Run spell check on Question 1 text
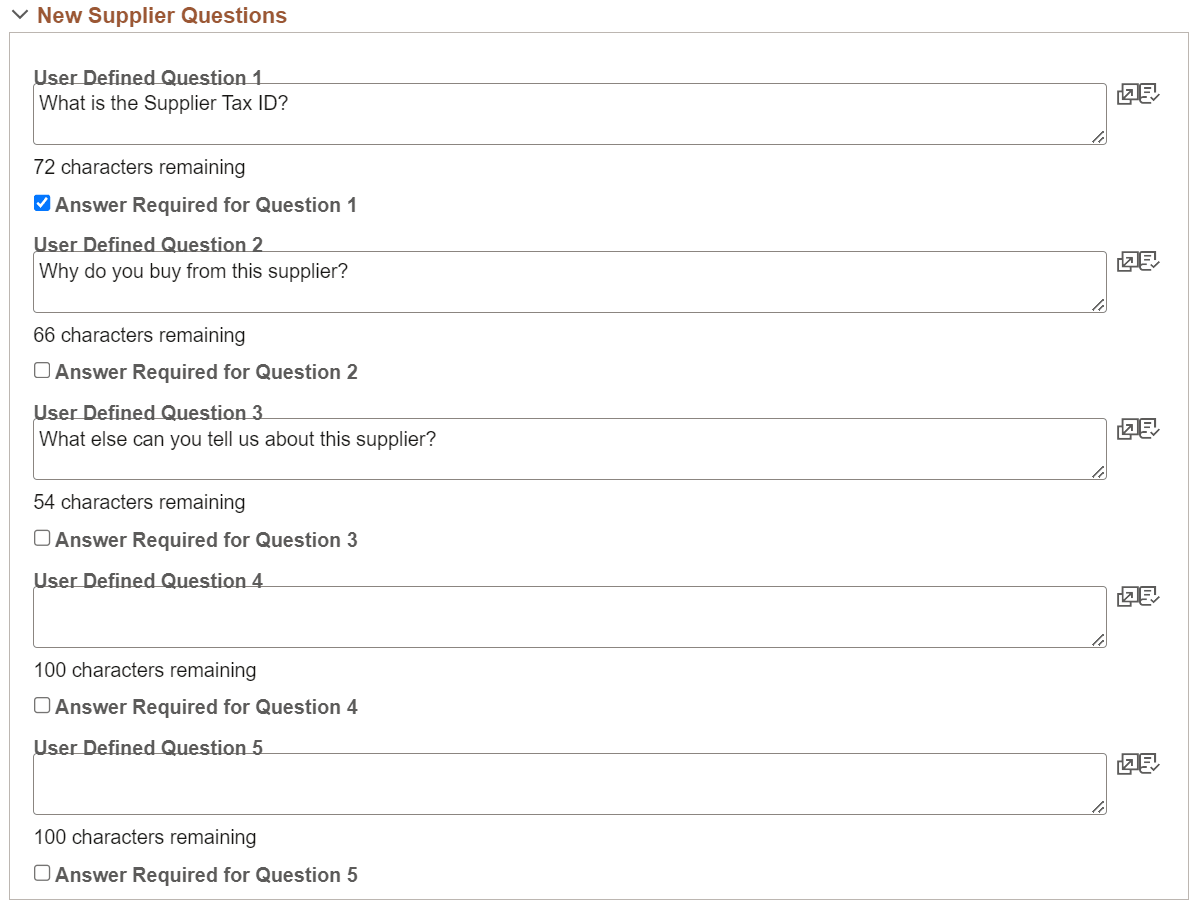The width and height of the screenshot is (1195, 906). [x=1148, y=93]
